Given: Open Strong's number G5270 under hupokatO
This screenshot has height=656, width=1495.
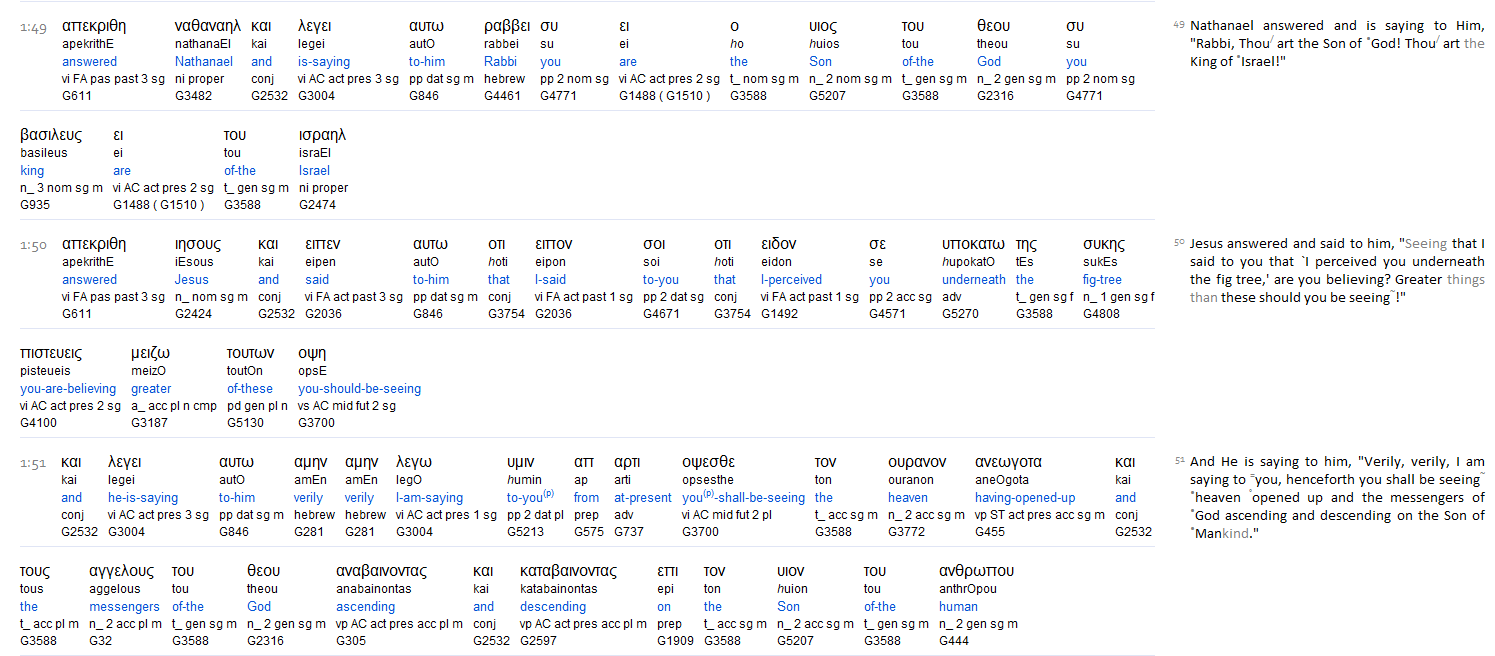Looking at the screenshot, I should pos(962,314).
